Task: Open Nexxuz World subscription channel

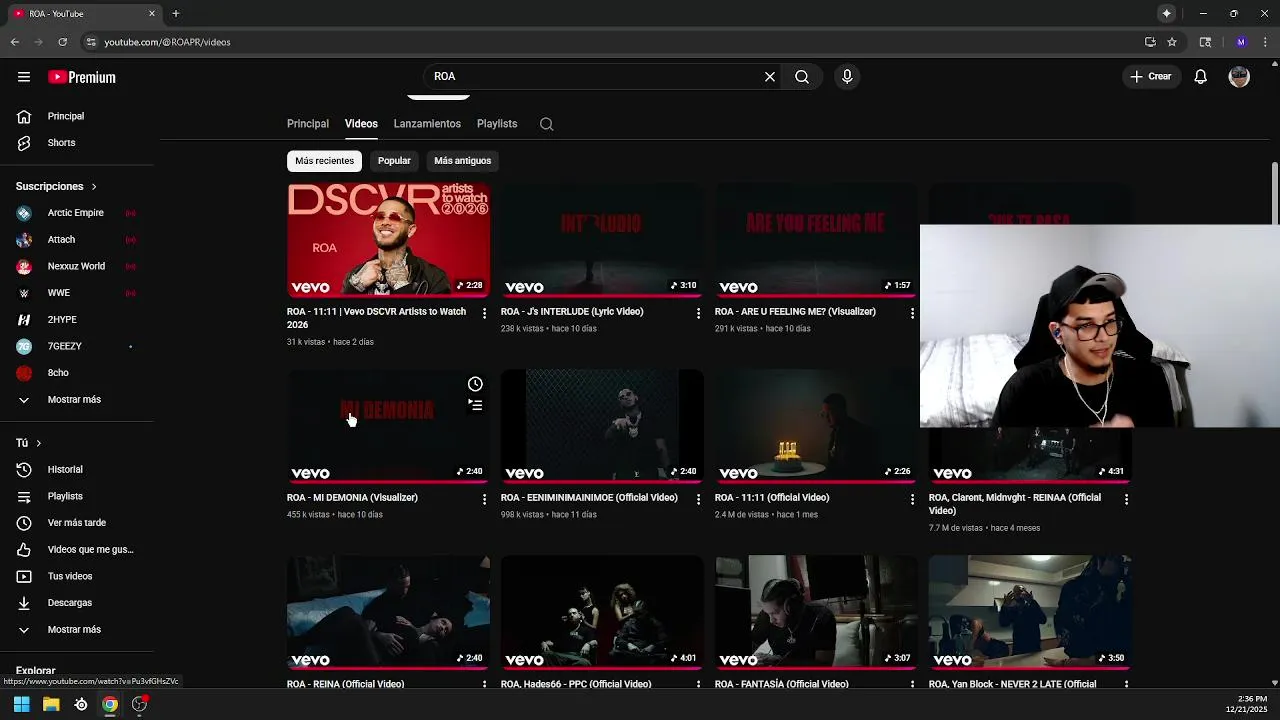Action: (78, 266)
